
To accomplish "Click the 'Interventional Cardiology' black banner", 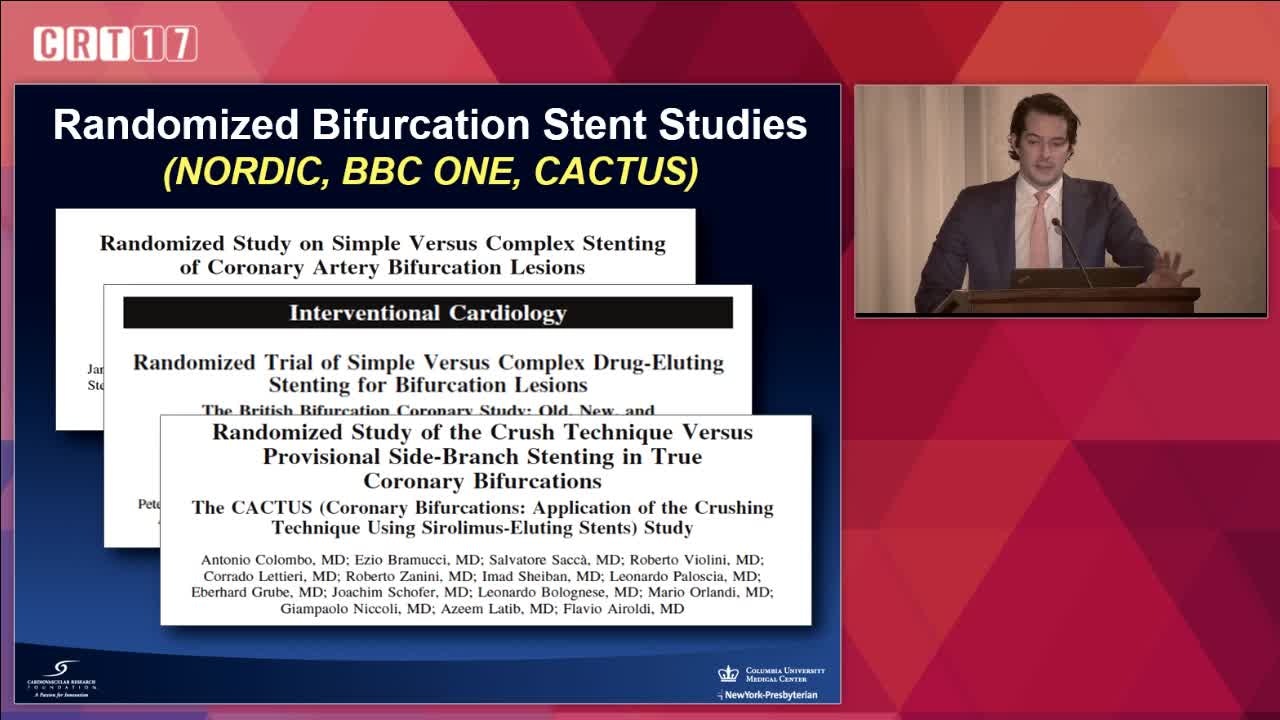I will (x=428, y=313).
